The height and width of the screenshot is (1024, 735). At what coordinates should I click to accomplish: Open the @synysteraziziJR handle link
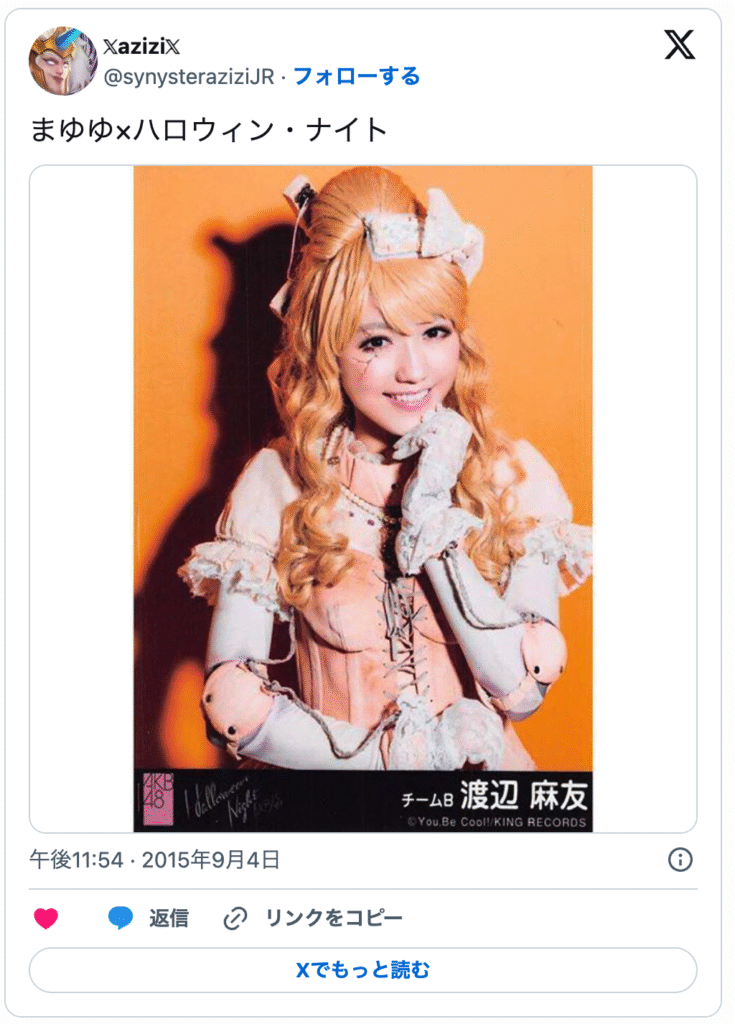tap(189, 77)
